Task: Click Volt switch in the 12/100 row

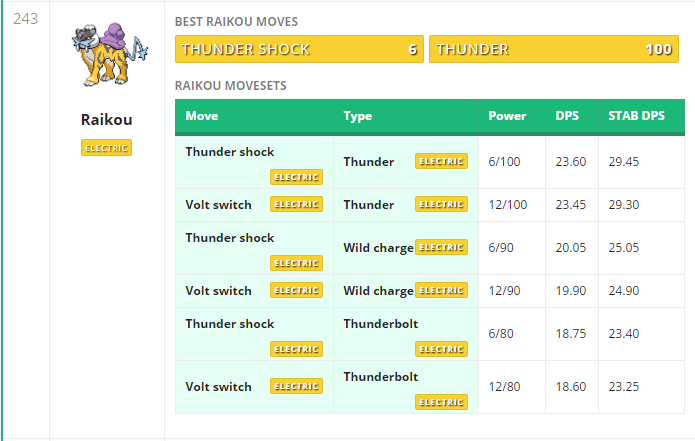Action: tap(218, 205)
